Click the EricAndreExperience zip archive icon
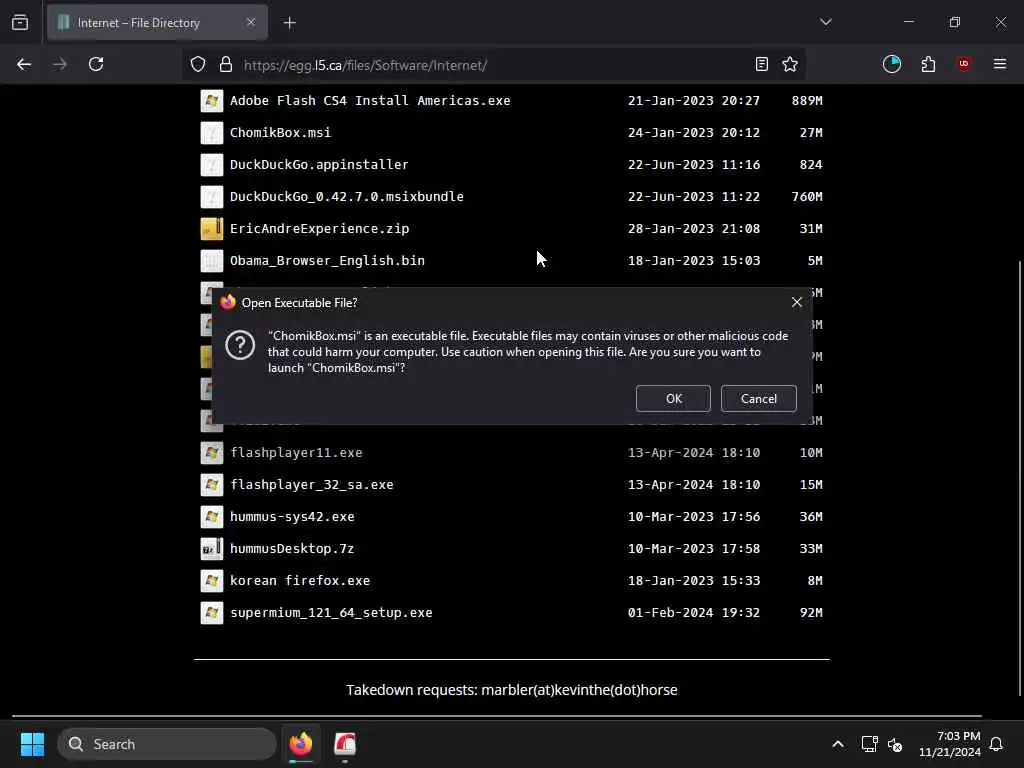Screen dimensions: 1024x768 coord(212,229)
